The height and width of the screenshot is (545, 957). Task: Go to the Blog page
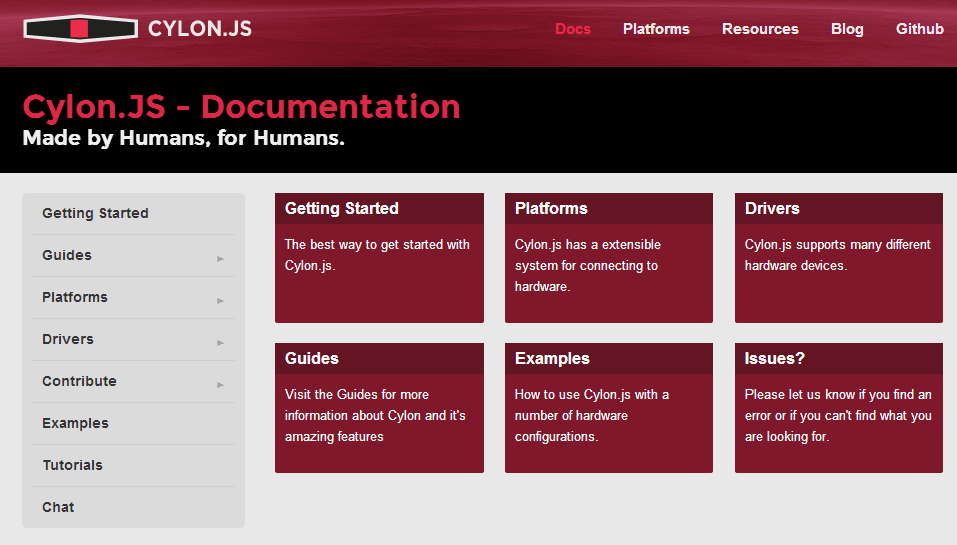pos(847,29)
